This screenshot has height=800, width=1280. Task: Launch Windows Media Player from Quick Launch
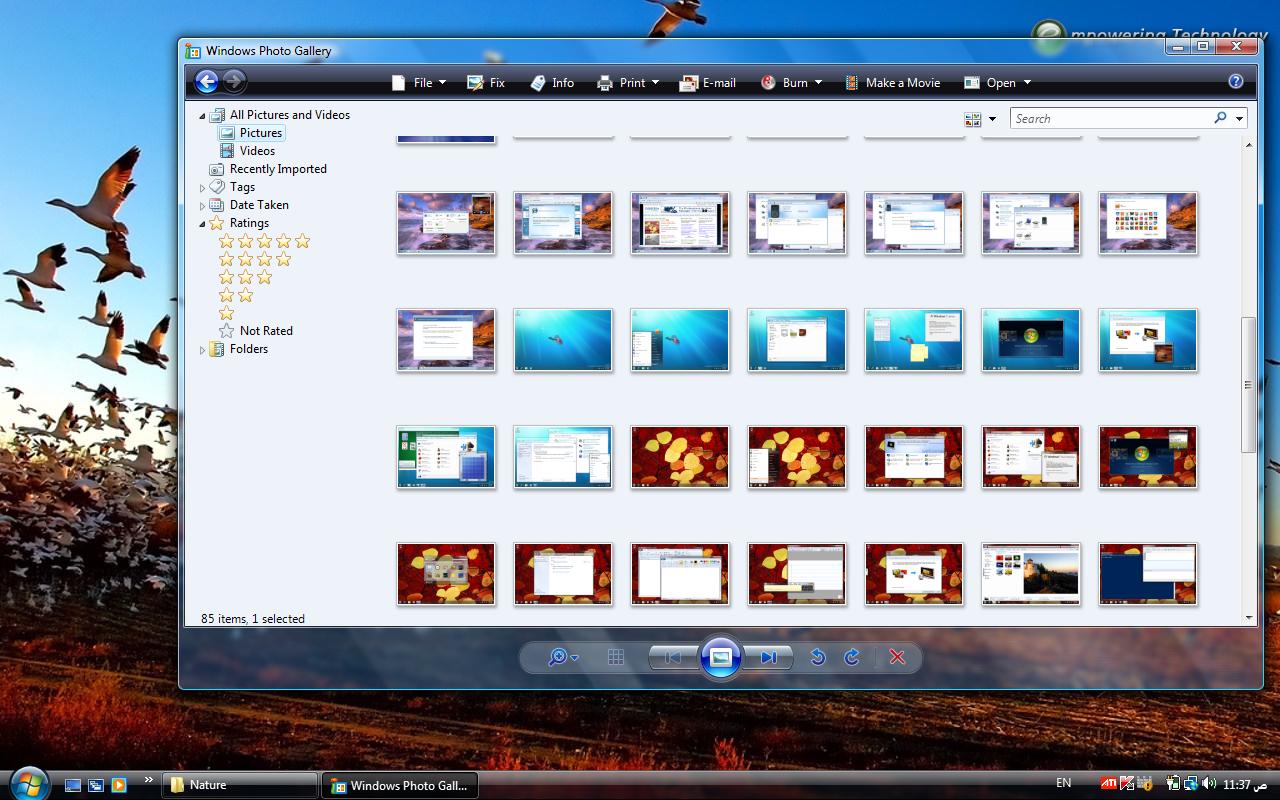pyautogui.click(x=119, y=785)
